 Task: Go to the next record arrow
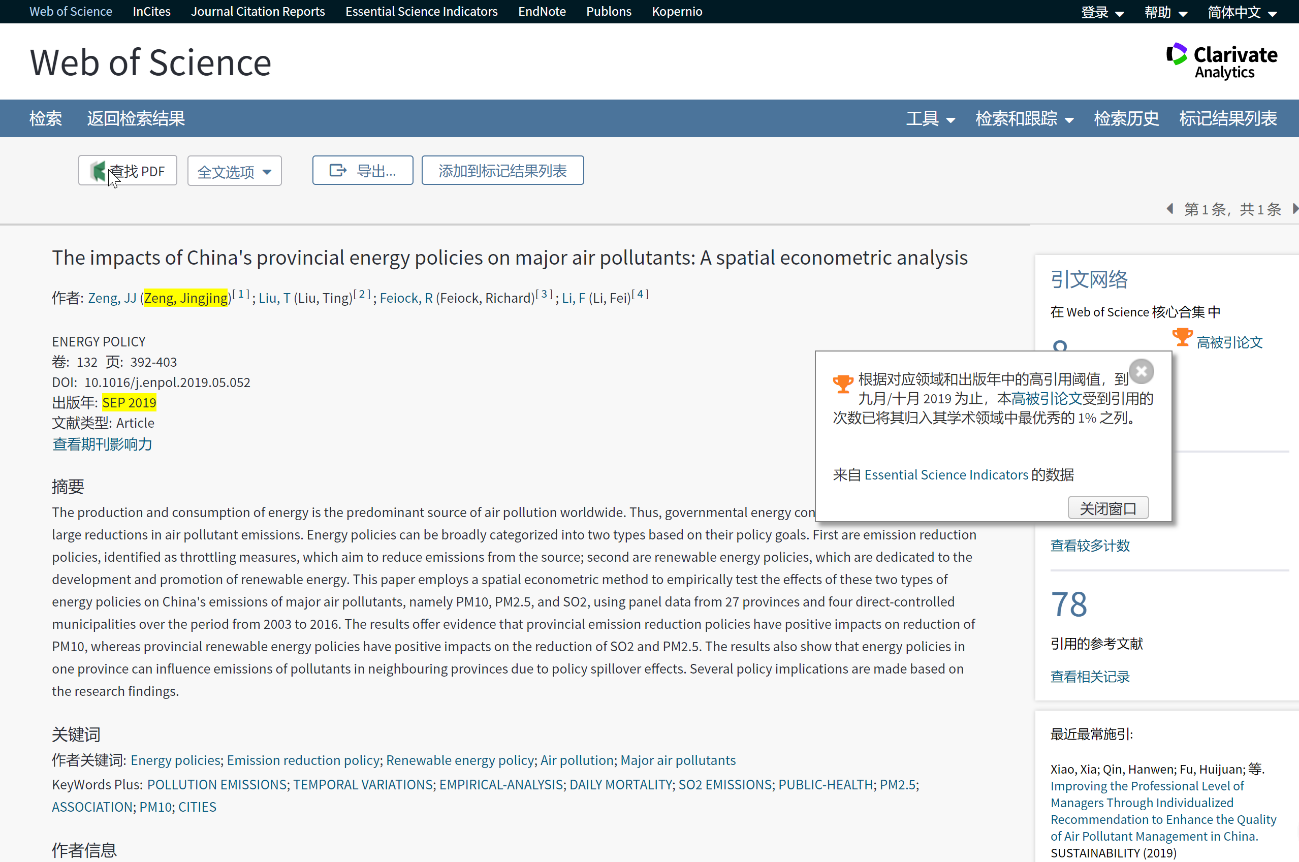point(1294,209)
